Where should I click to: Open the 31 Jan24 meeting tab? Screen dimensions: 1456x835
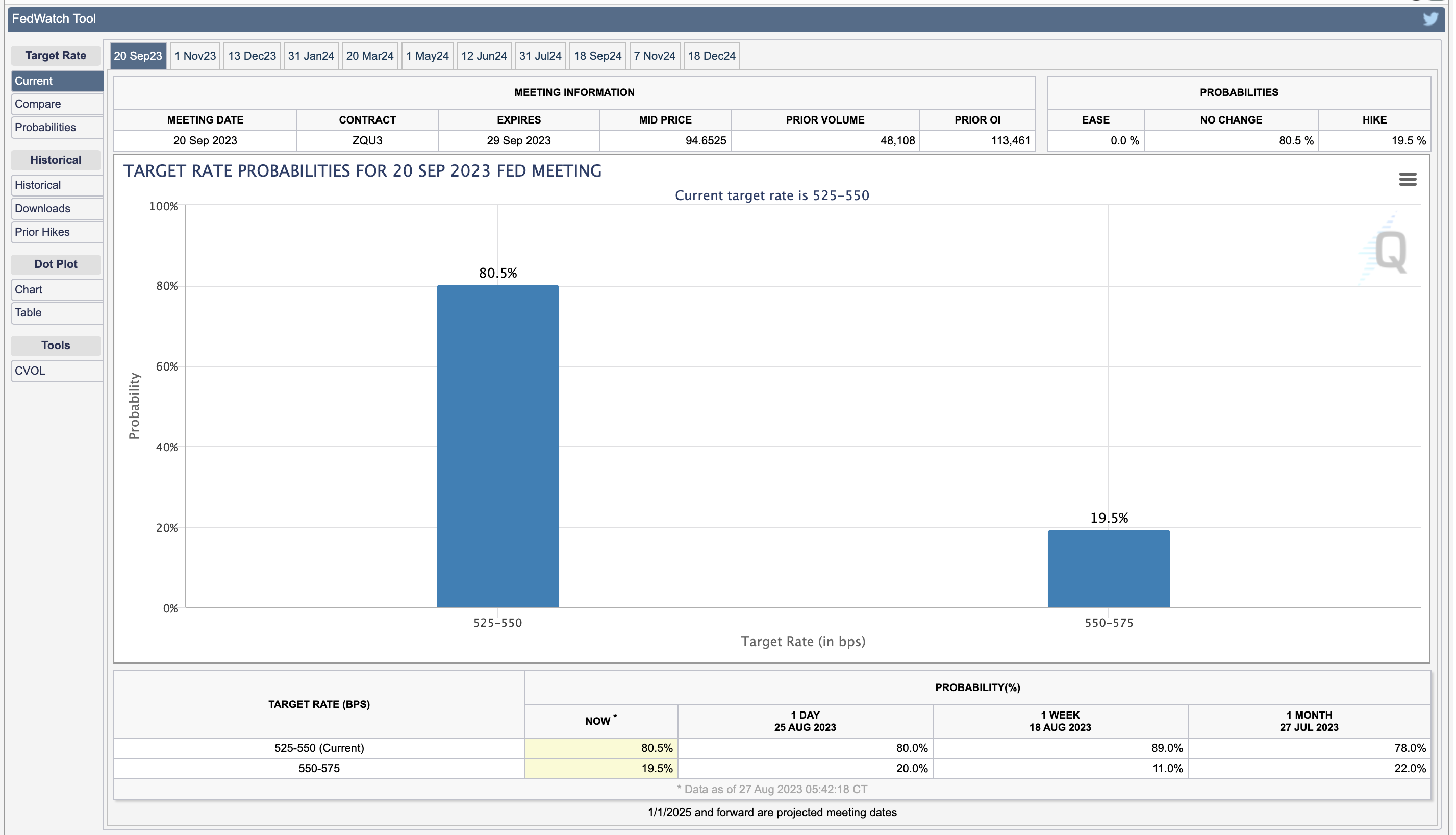(311, 56)
